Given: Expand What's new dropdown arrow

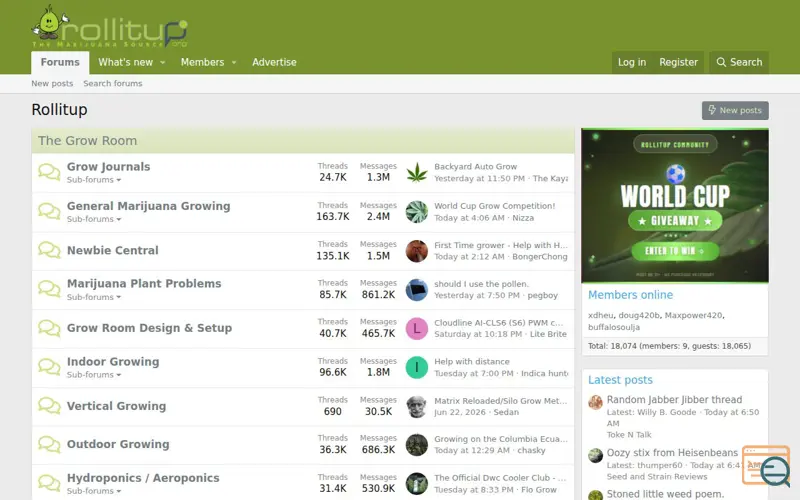Looking at the screenshot, I should click(163, 62).
